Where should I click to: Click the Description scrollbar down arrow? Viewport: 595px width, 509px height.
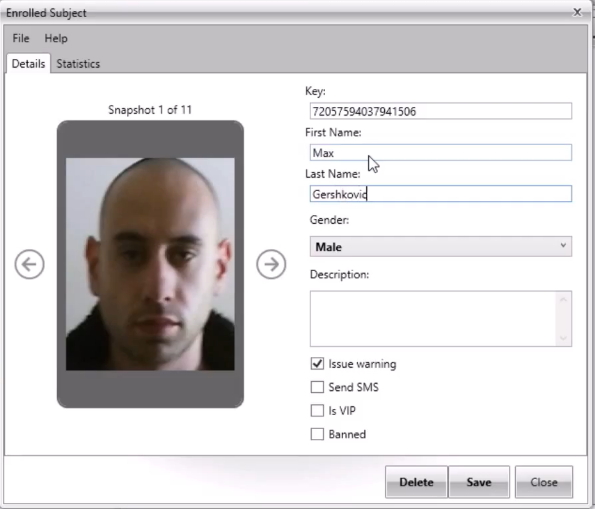click(563, 338)
